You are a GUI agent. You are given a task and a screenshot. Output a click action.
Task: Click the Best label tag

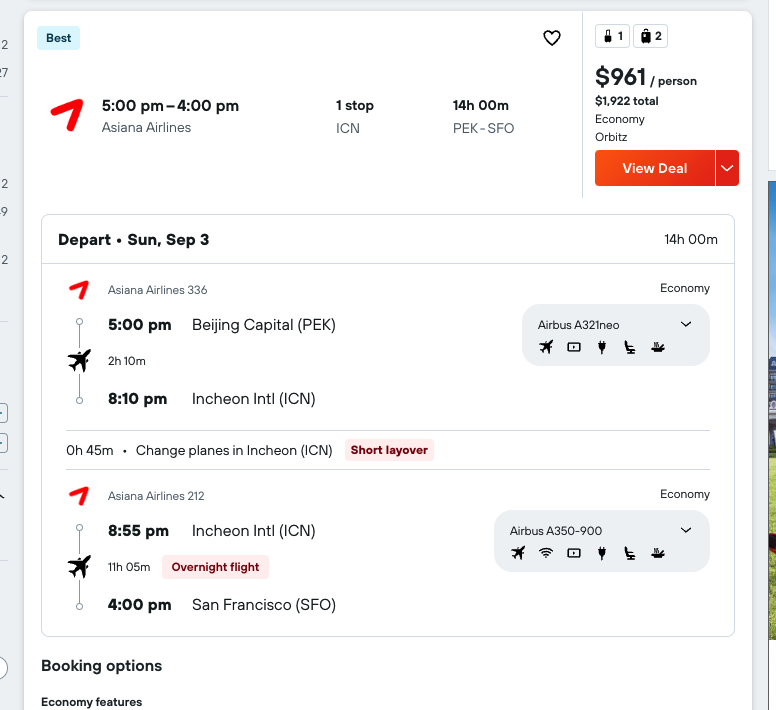(x=58, y=38)
